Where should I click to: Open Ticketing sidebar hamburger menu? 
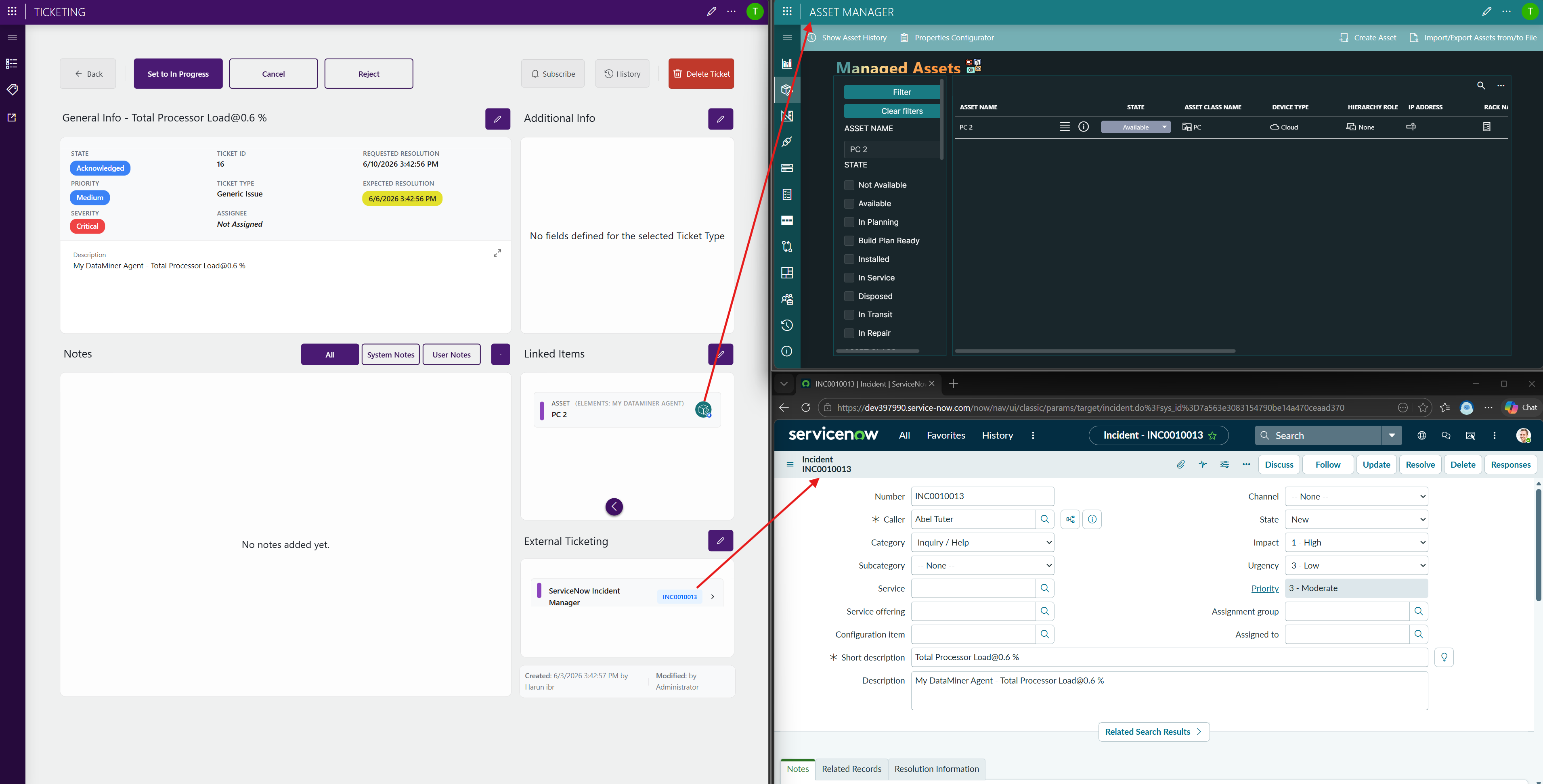[12, 38]
